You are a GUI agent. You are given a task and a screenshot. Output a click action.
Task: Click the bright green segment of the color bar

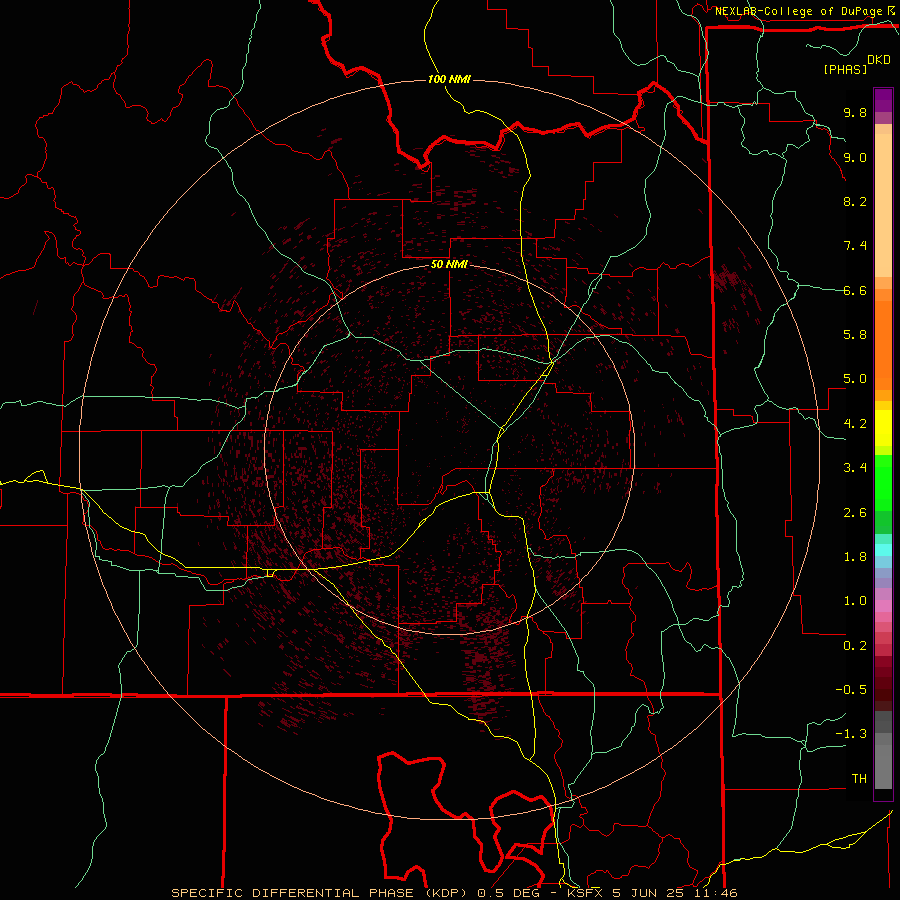(x=883, y=482)
